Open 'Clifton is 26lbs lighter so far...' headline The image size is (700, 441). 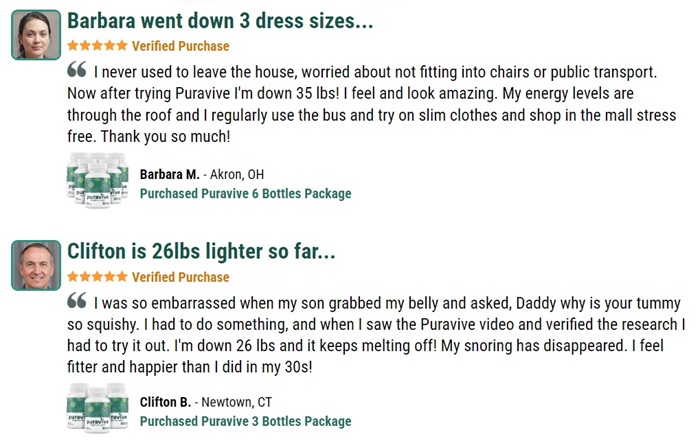pyautogui.click(x=201, y=251)
